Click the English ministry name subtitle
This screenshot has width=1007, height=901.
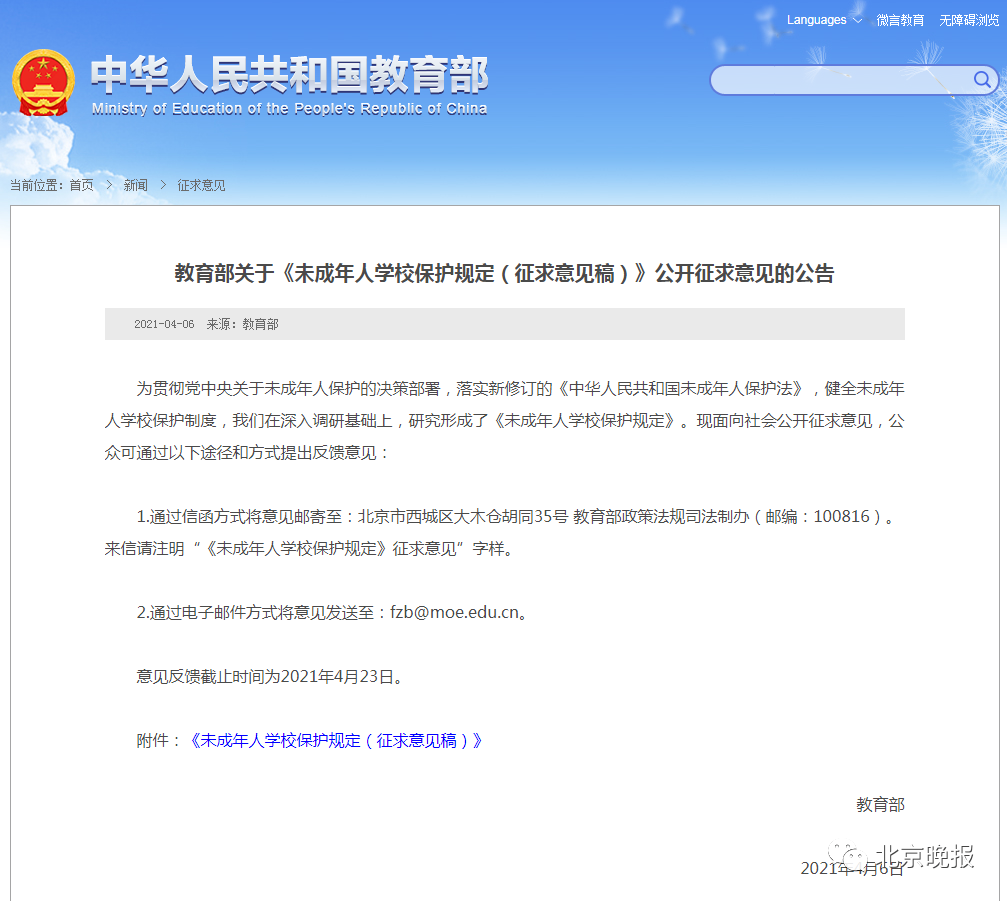pos(289,109)
